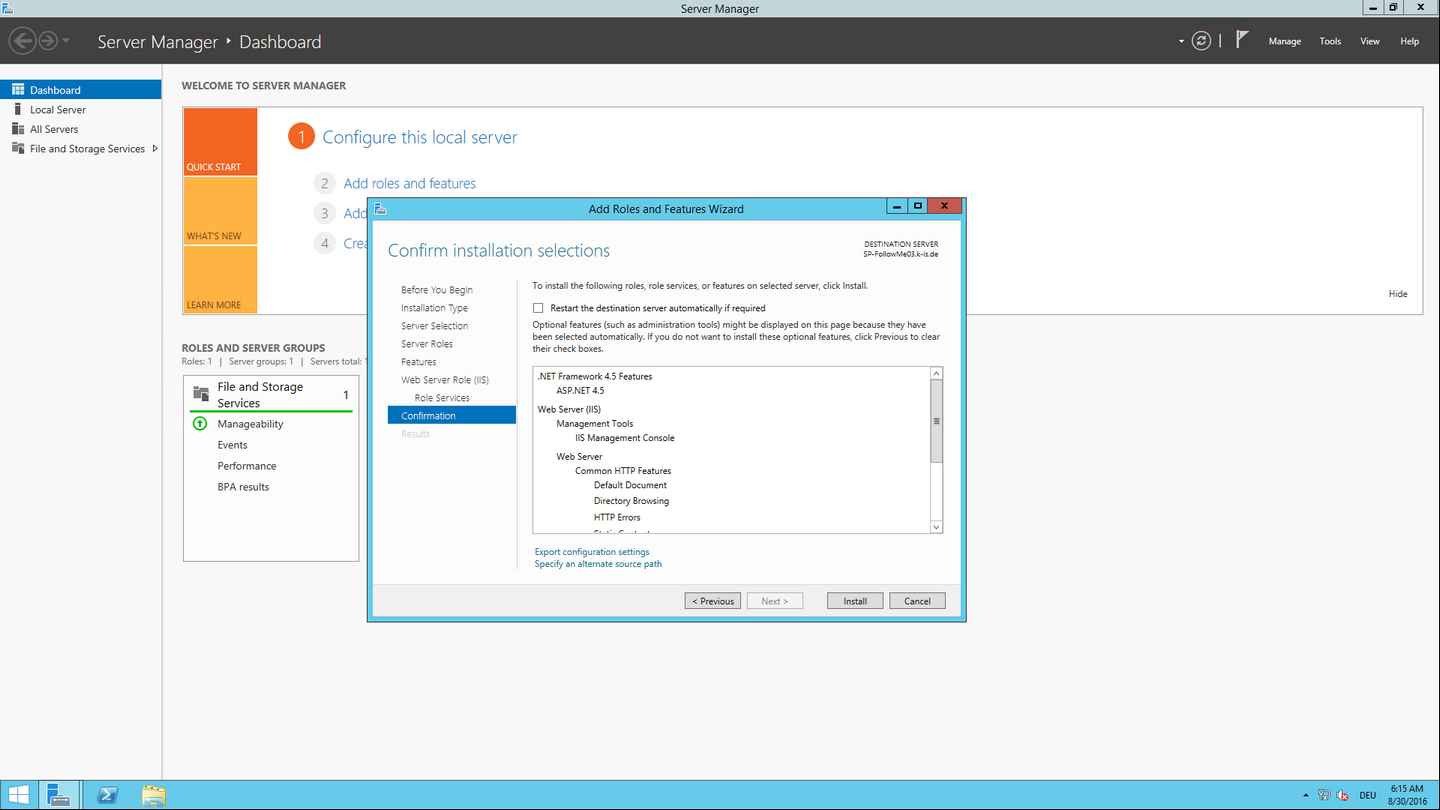Select All Servers in the left navigation

pos(80,129)
